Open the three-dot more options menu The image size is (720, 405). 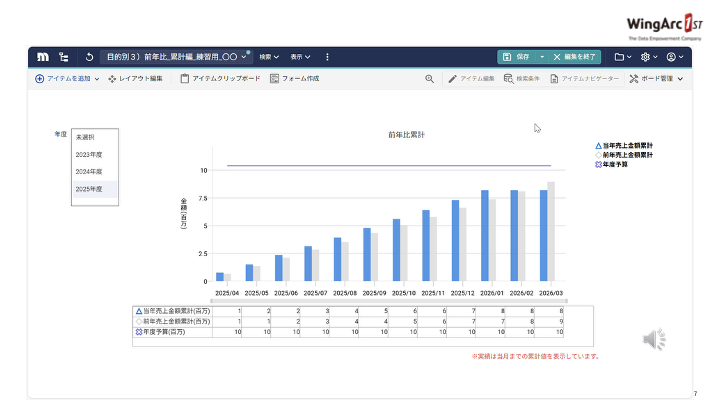327,57
